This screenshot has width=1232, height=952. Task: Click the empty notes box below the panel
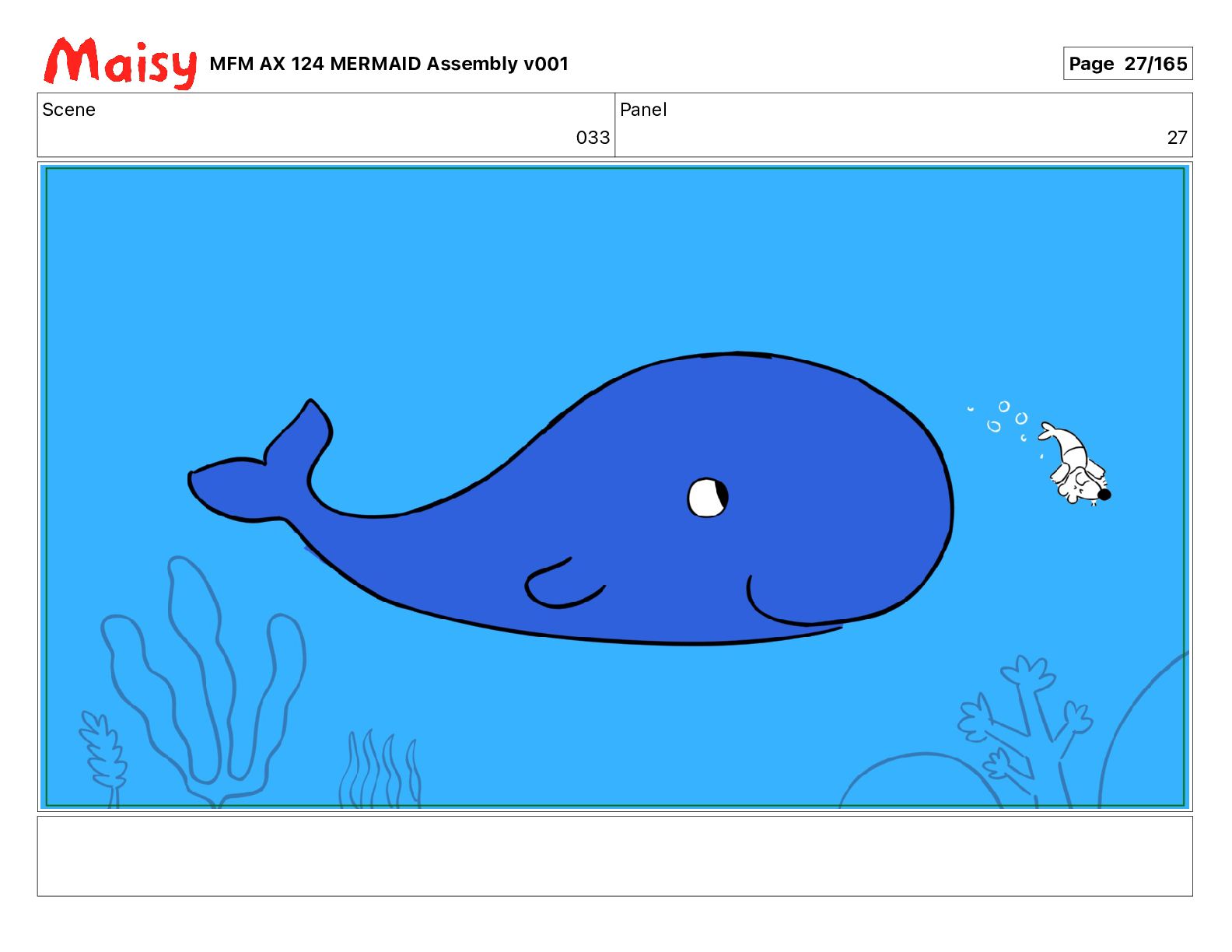click(x=614, y=856)
